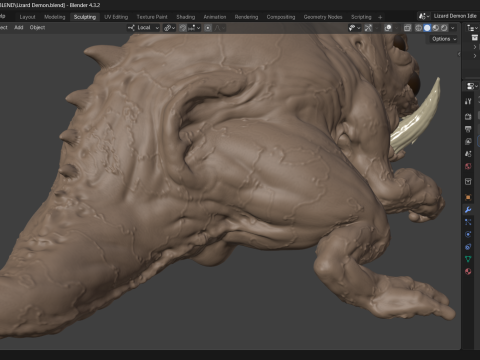
Task: Select the Sculpting workspace tab
Action: point(85,17)
